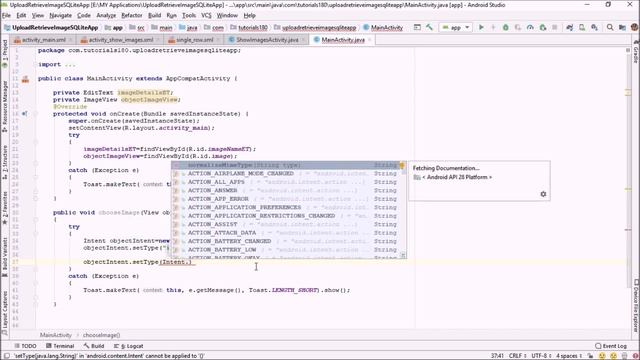Viewport: 640px width, 360px height.
Task: Switch to the ShowImagesActivity.java tab
Action: point(267,40)
